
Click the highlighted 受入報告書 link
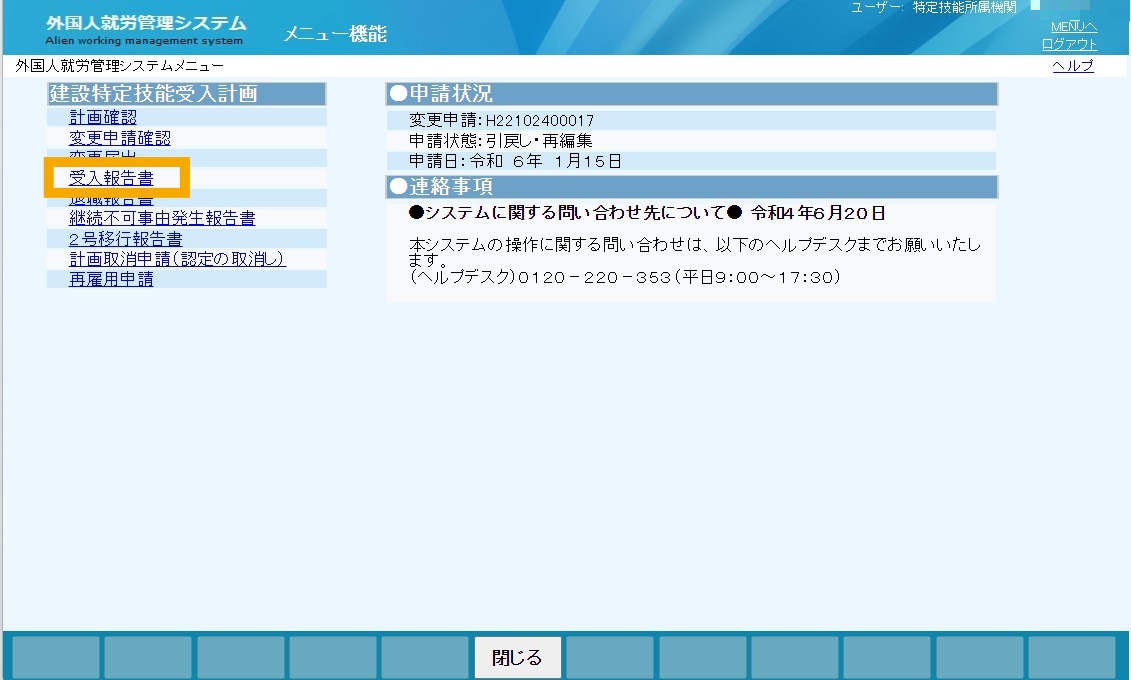(x=111, y=177)
